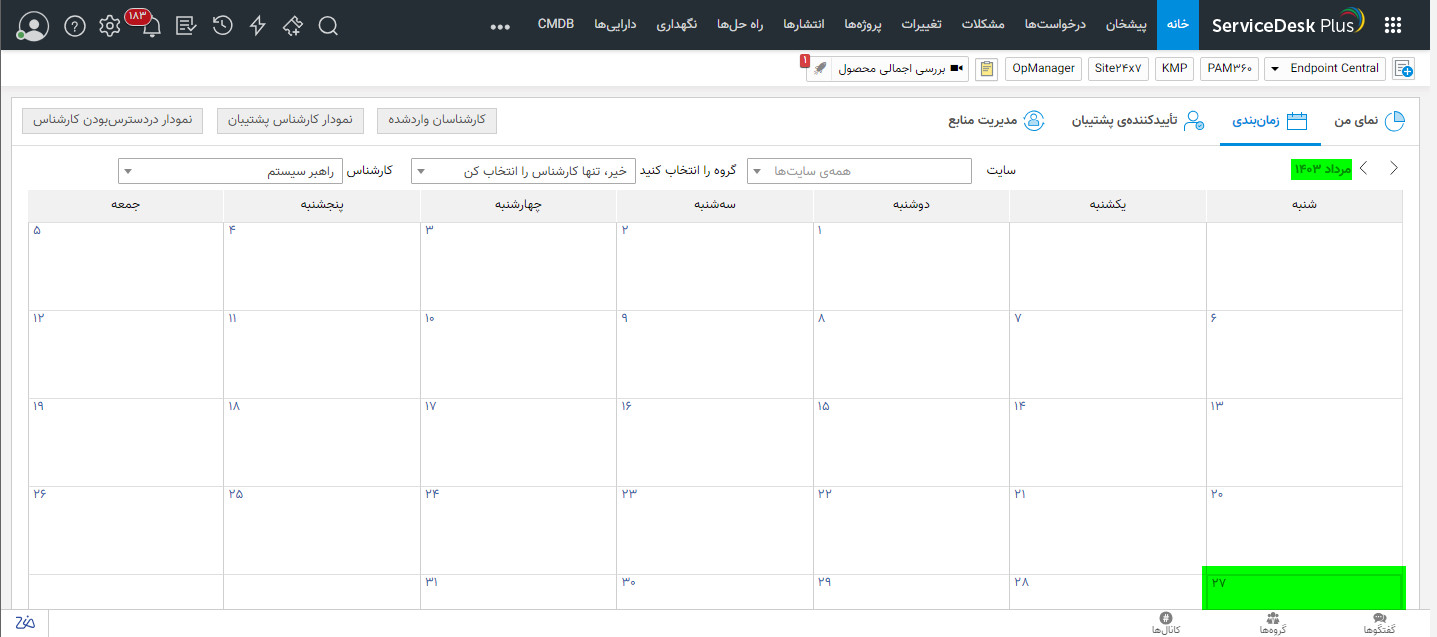Open the quick actions lightning icon
The image size is (1437, 637).
click(x=257, y=26)
